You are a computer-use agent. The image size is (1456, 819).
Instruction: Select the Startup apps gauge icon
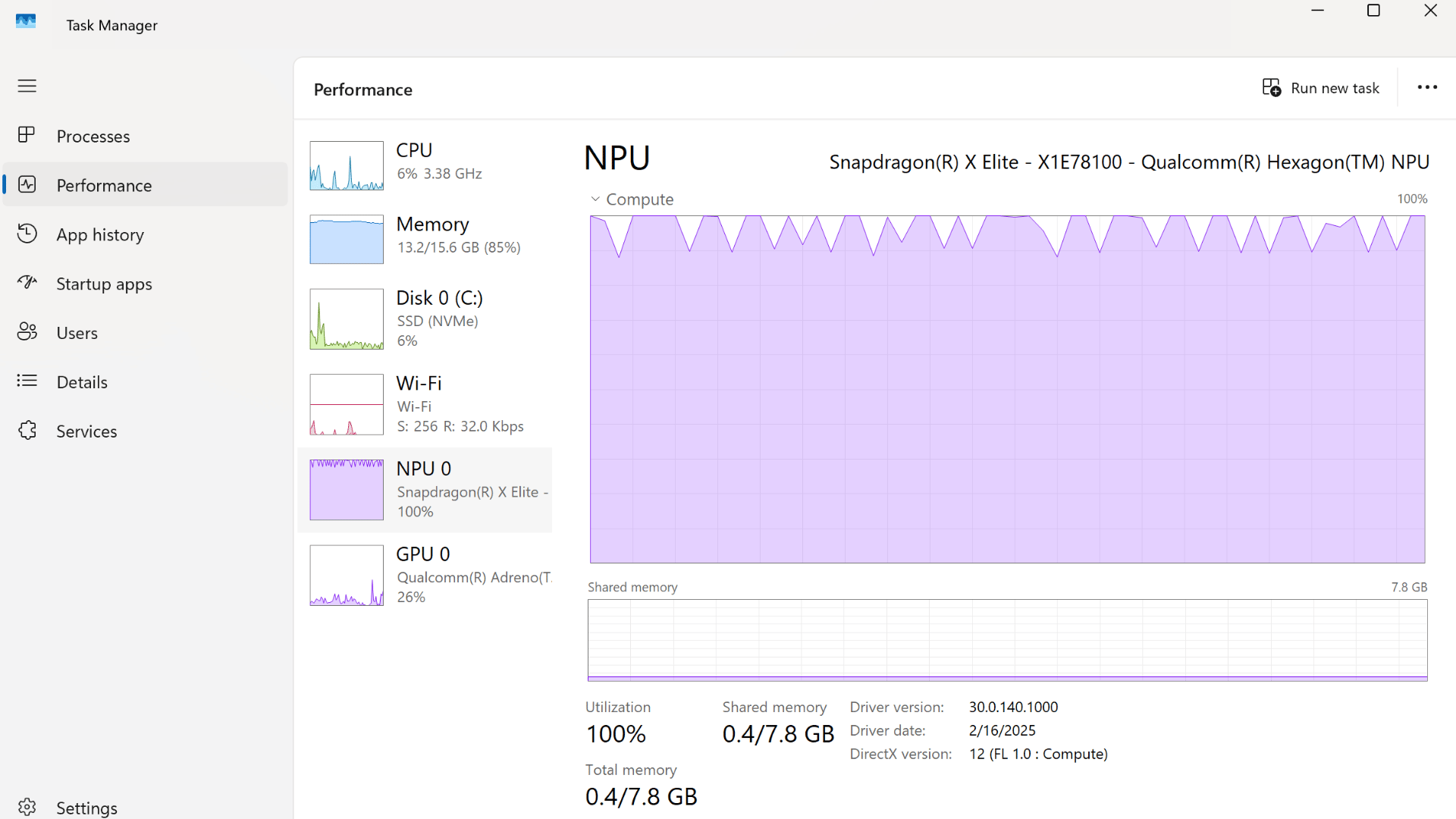(27, 283)
